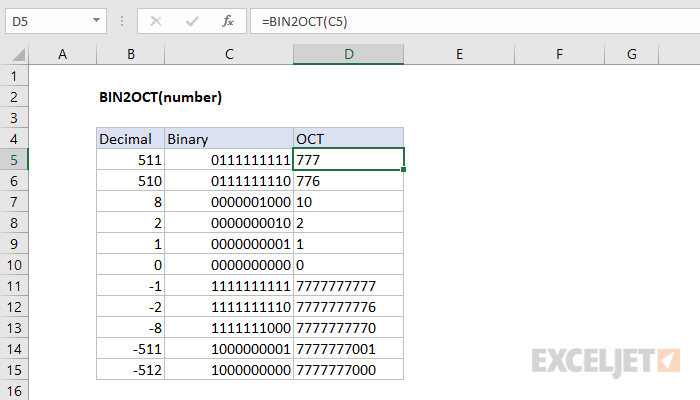This screenshot has height=400, width=700.
Task: Click the Select All corner triangle
Action: [18, 55]
